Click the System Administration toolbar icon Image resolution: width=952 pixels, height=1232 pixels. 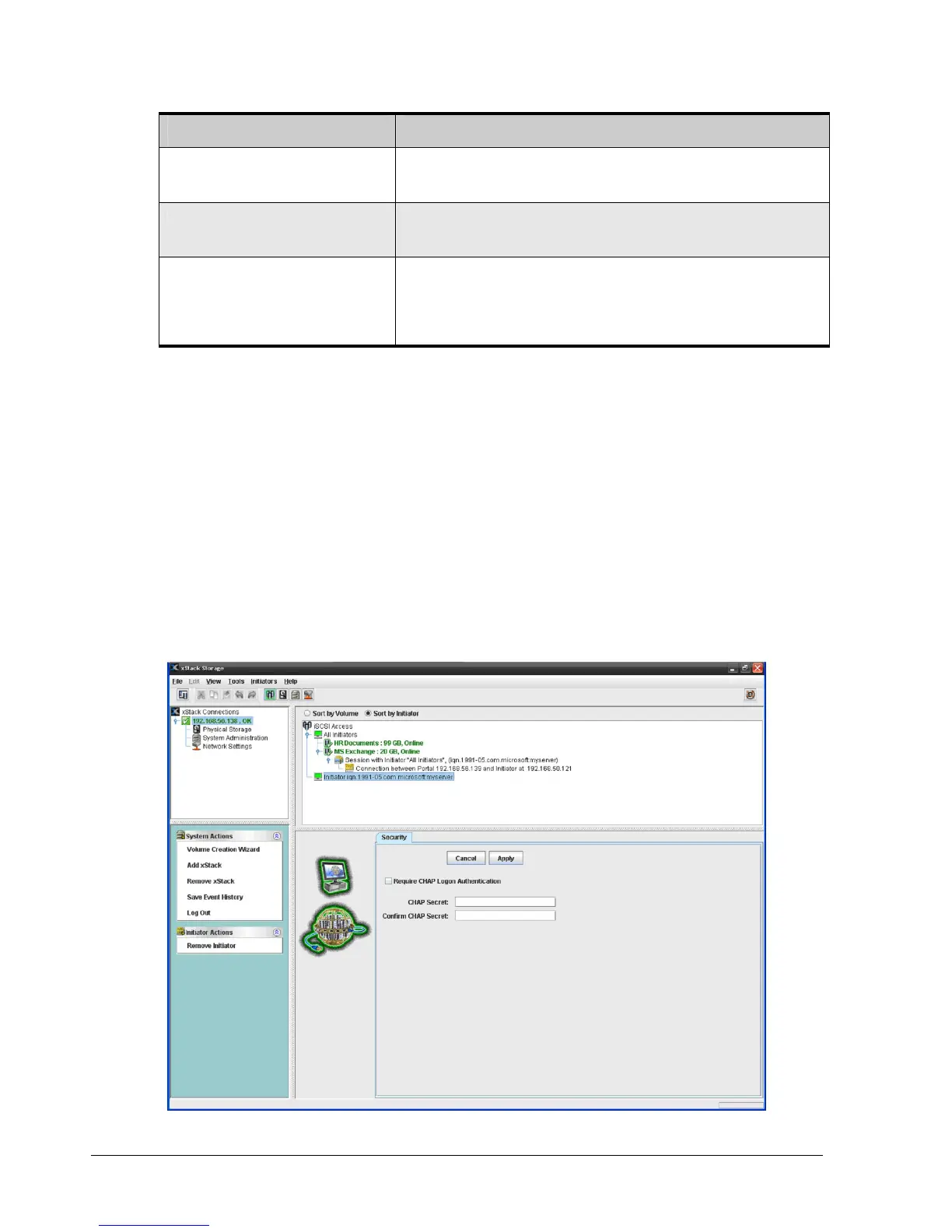click(296, 695)
